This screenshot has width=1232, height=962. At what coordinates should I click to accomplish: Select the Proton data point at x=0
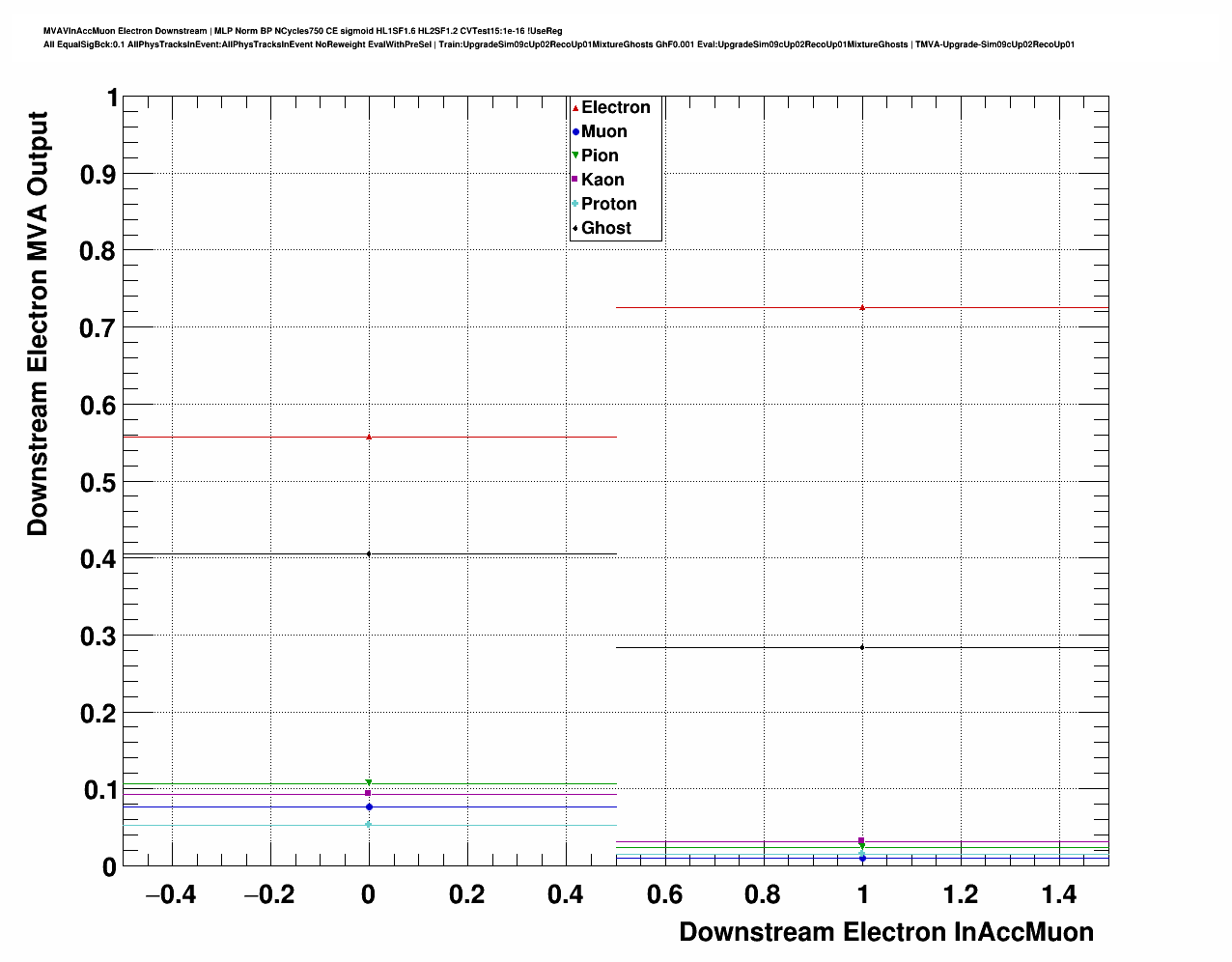368,824
